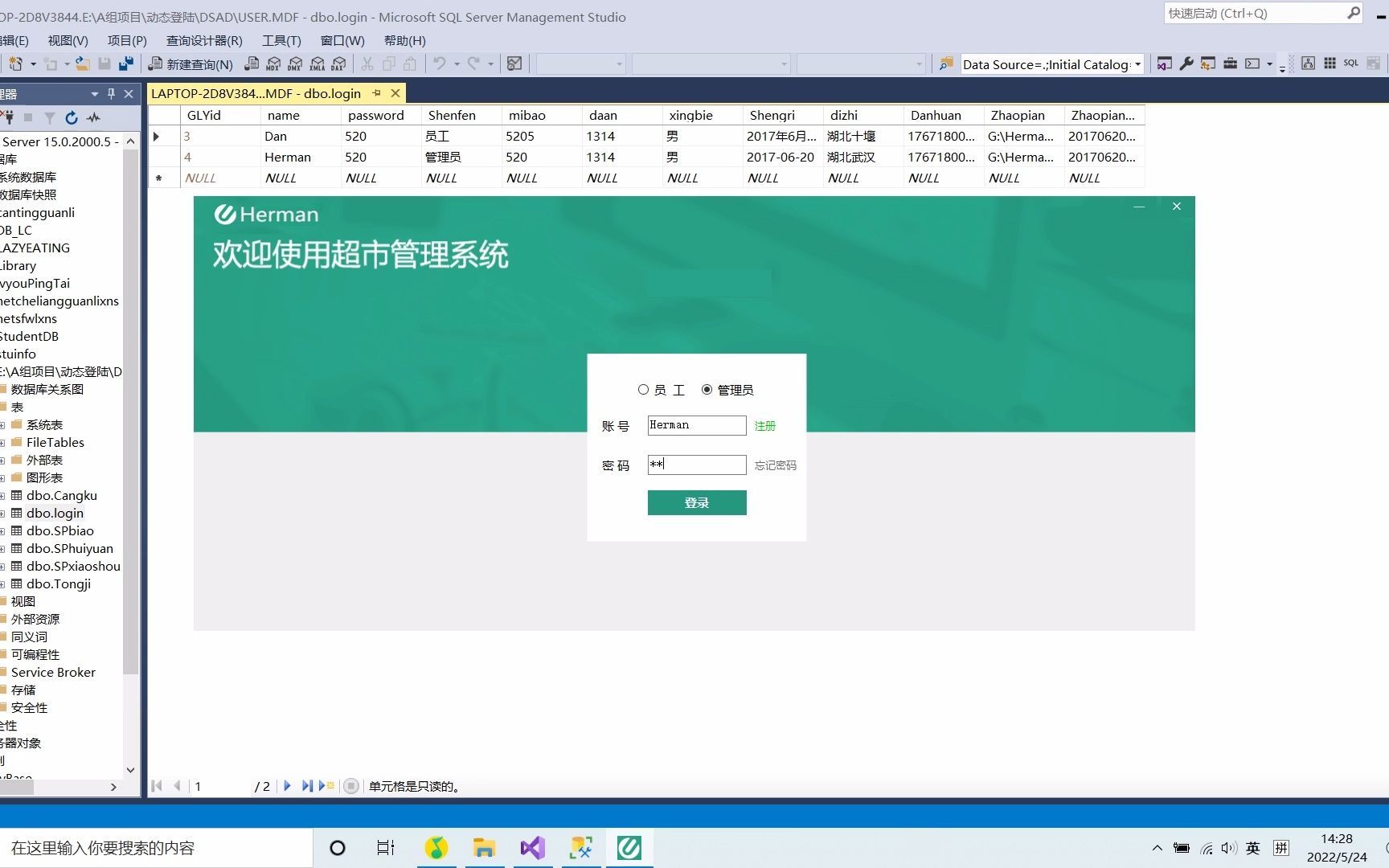Open the 工具(T) menu
This screenshot has width=1389, height=868.
point(281,40)
